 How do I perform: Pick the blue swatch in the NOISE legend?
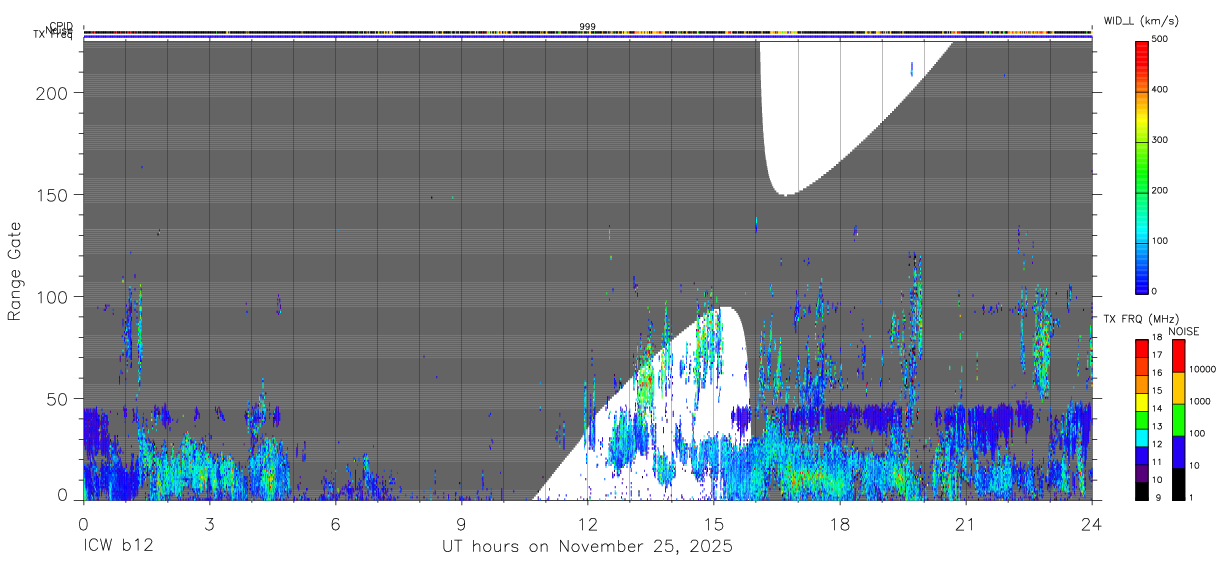[x=1178, y=451]
